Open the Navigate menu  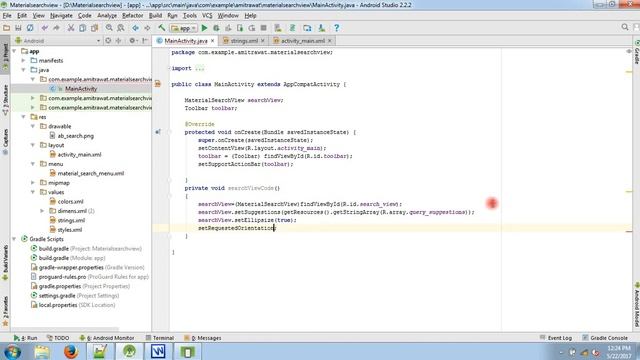(x=61, y=16)
